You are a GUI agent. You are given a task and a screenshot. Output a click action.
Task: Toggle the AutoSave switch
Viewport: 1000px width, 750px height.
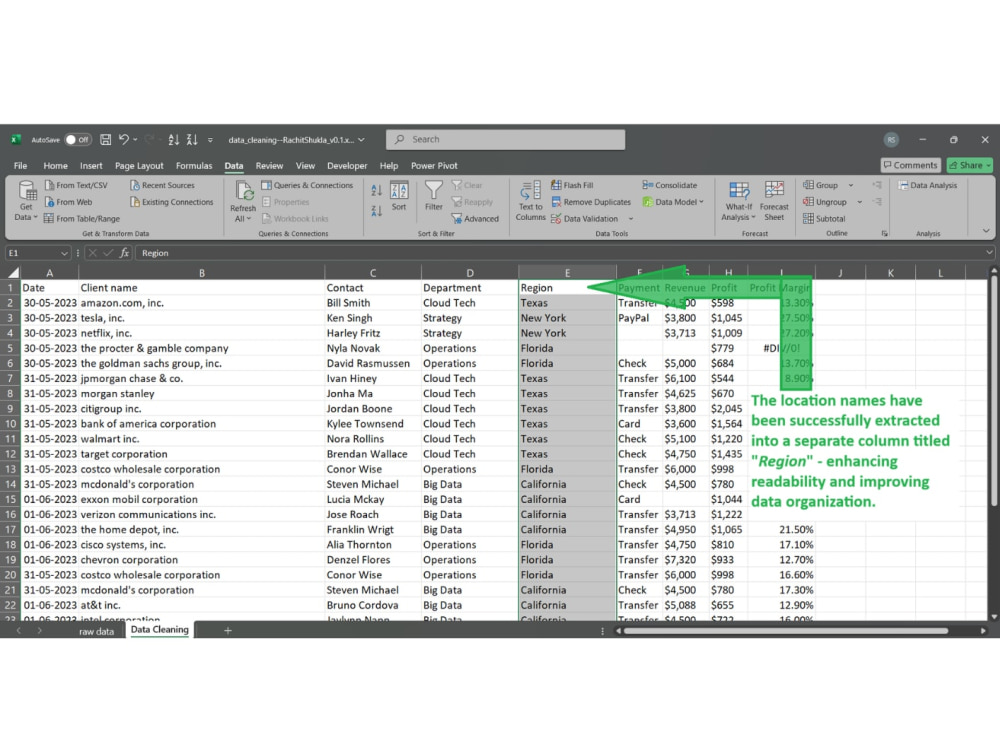tap(78, 139)
